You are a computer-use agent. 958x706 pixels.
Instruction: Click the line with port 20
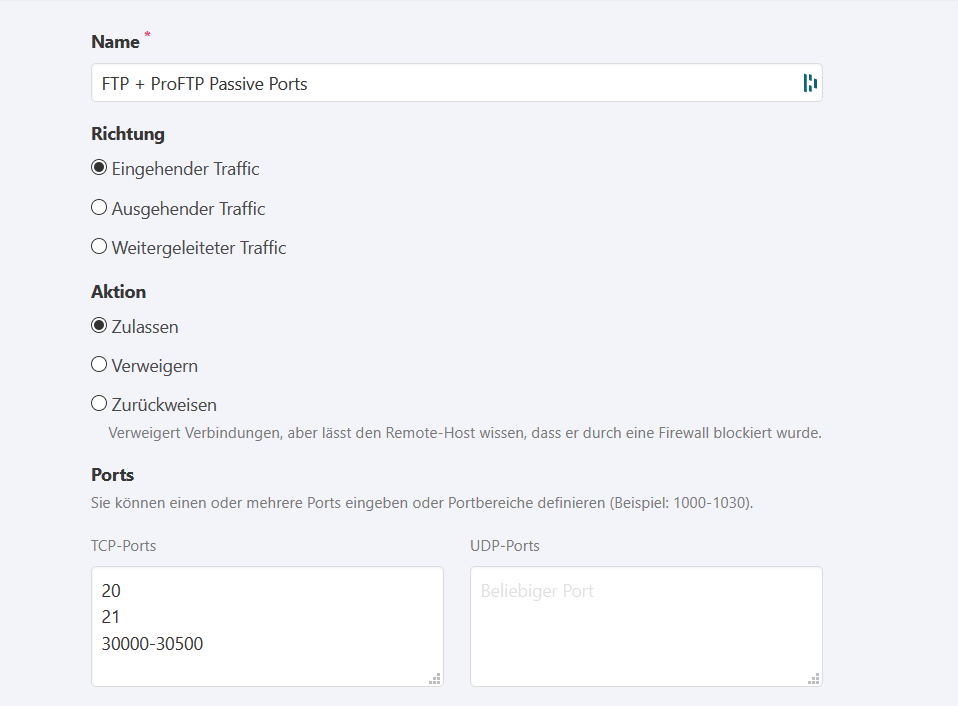tap(111, 591)
